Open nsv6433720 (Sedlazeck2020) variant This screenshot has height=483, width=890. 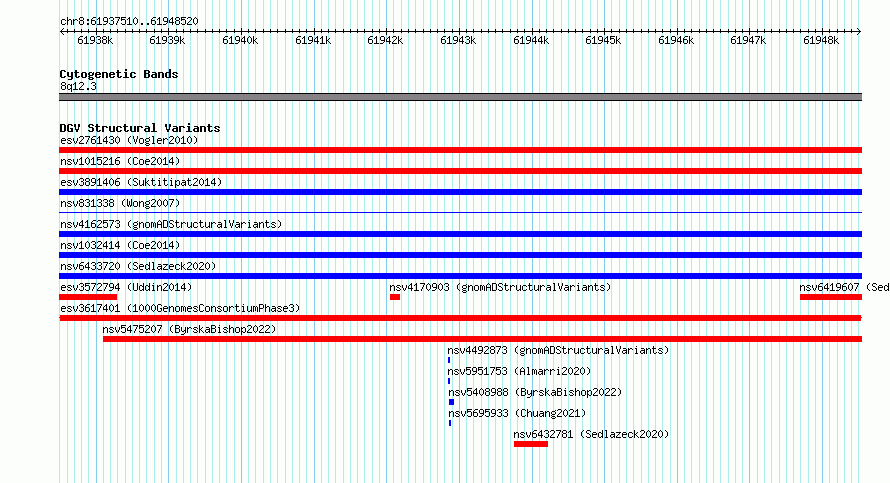138,266
